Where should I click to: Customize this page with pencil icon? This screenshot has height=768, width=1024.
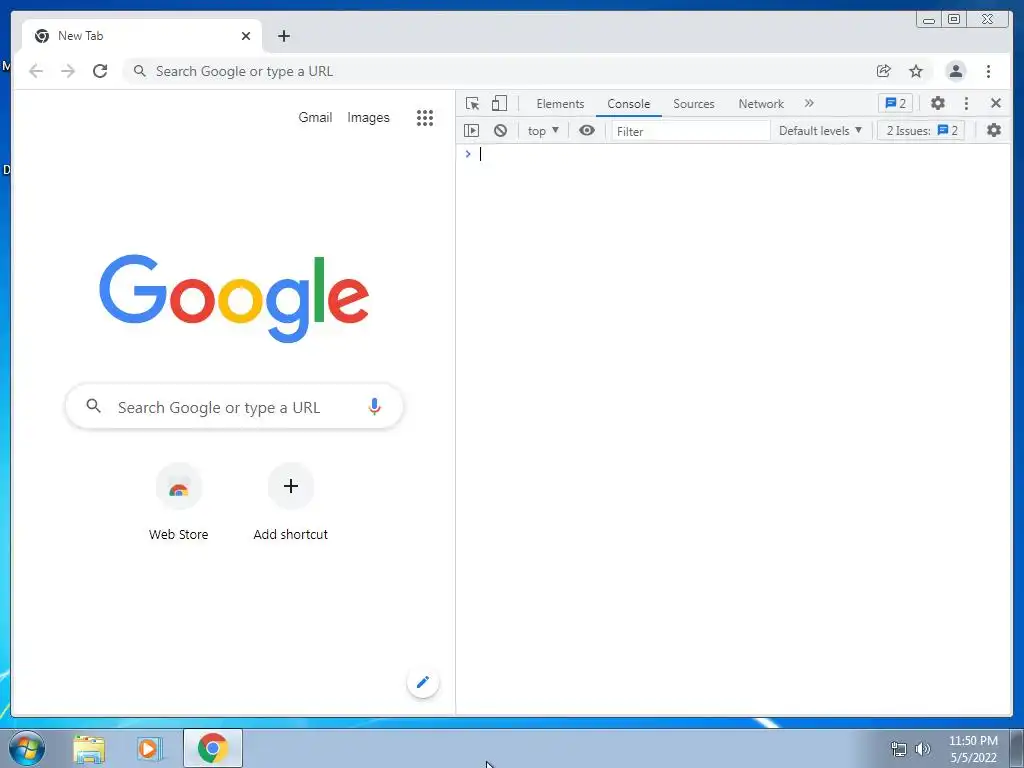point(423,682)
